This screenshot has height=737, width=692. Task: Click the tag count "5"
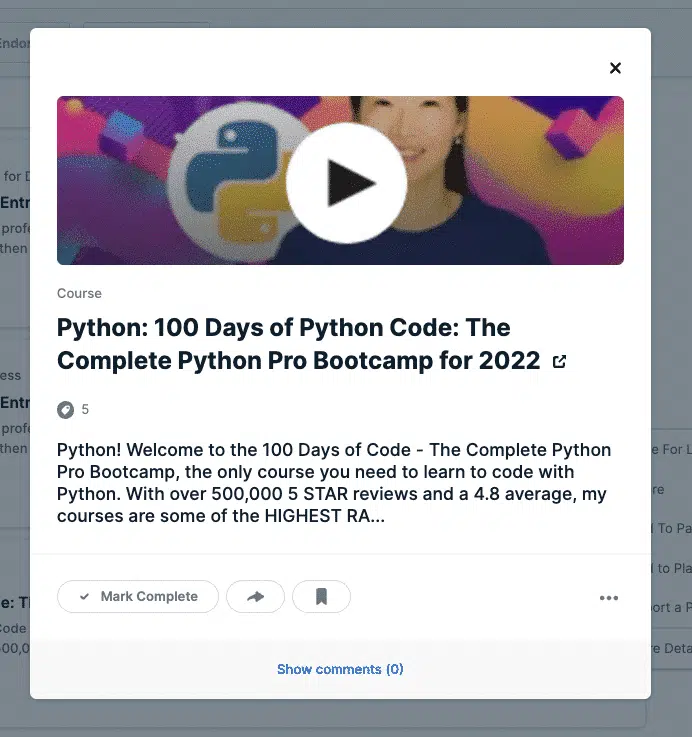85,409
